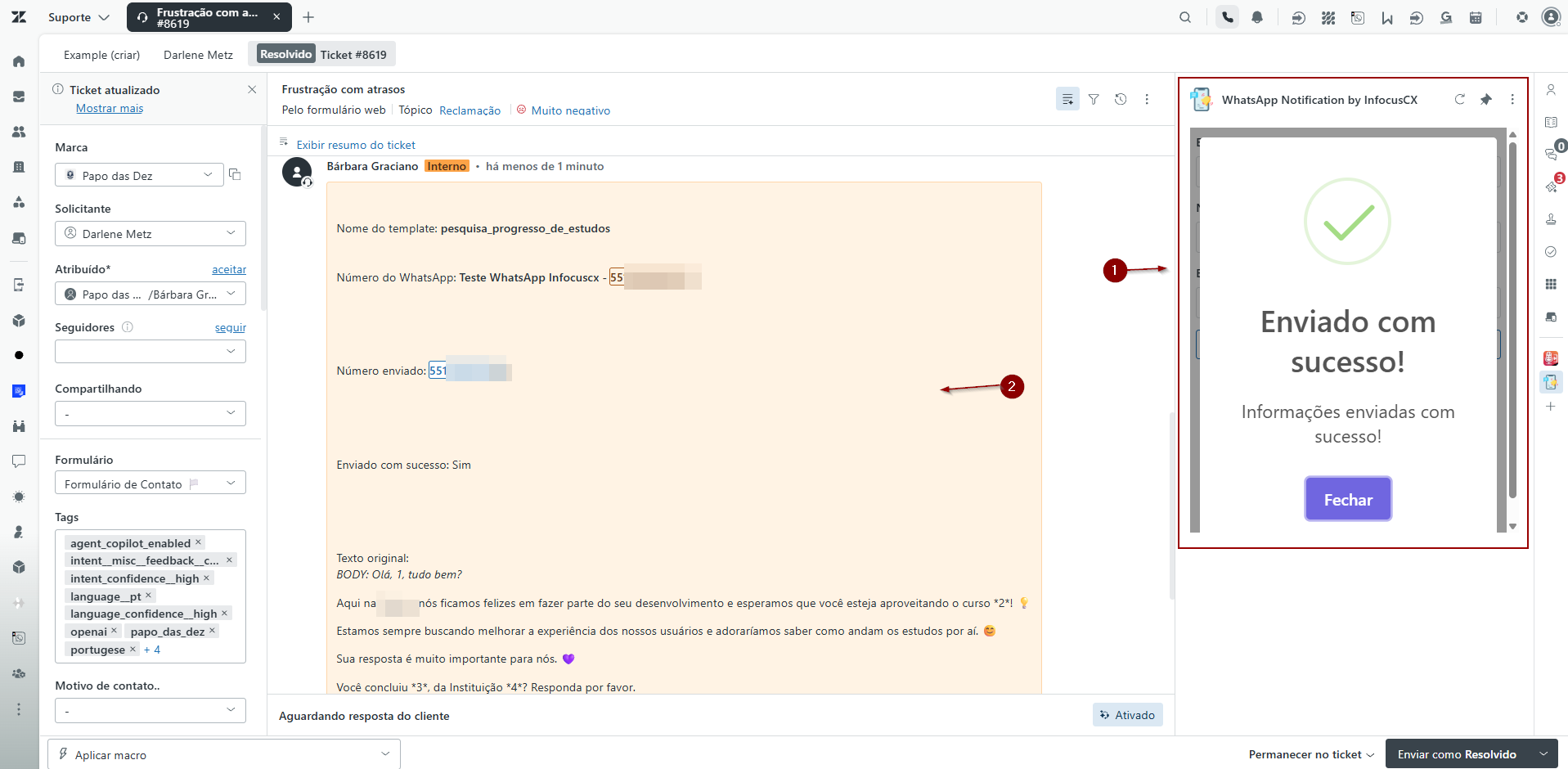Open the more options dots in left sidebar
The image size is (1568, 769).
click(x=19, y=709)
